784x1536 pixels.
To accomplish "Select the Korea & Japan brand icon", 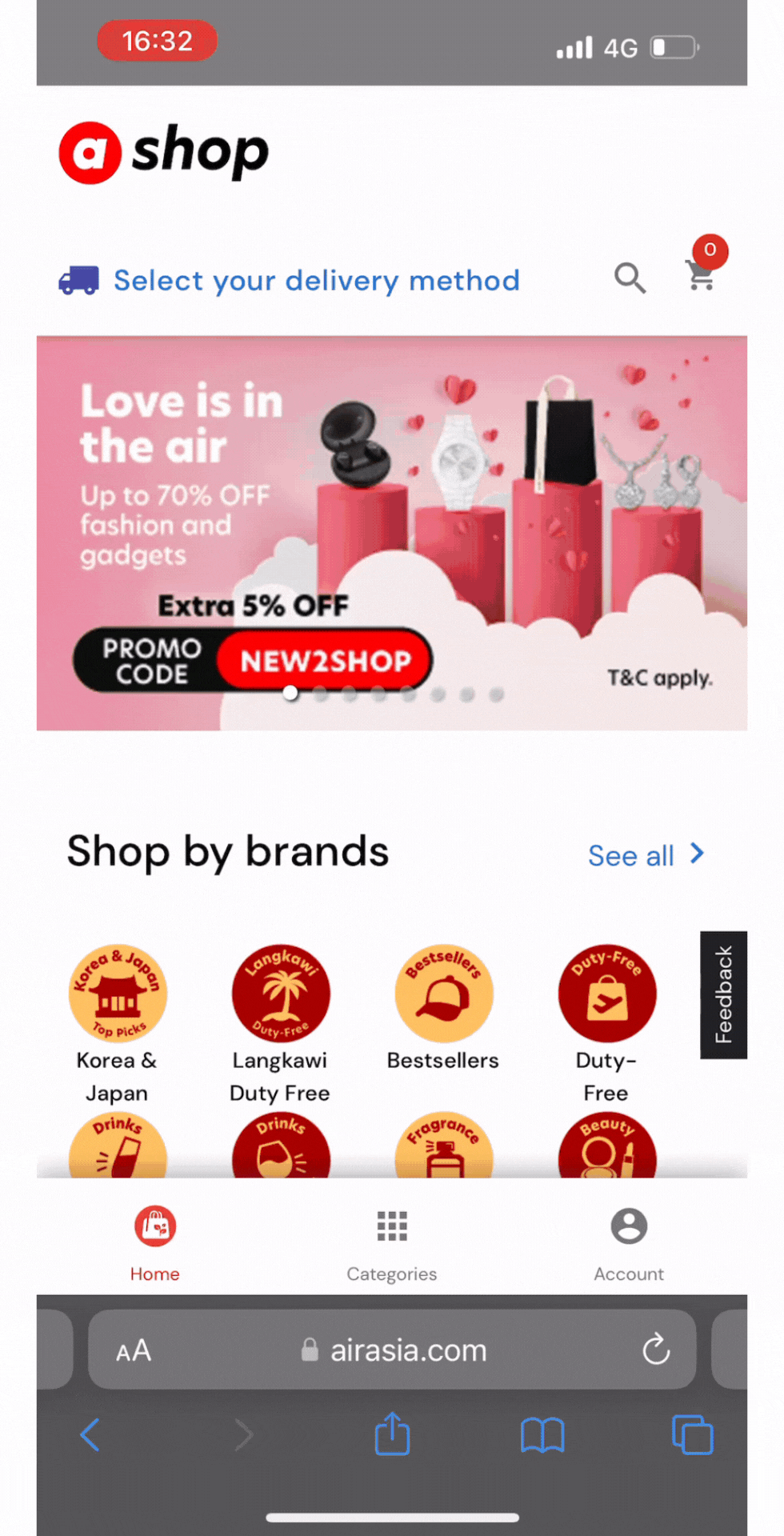I will pyautogui.click(x=118, y=993).
